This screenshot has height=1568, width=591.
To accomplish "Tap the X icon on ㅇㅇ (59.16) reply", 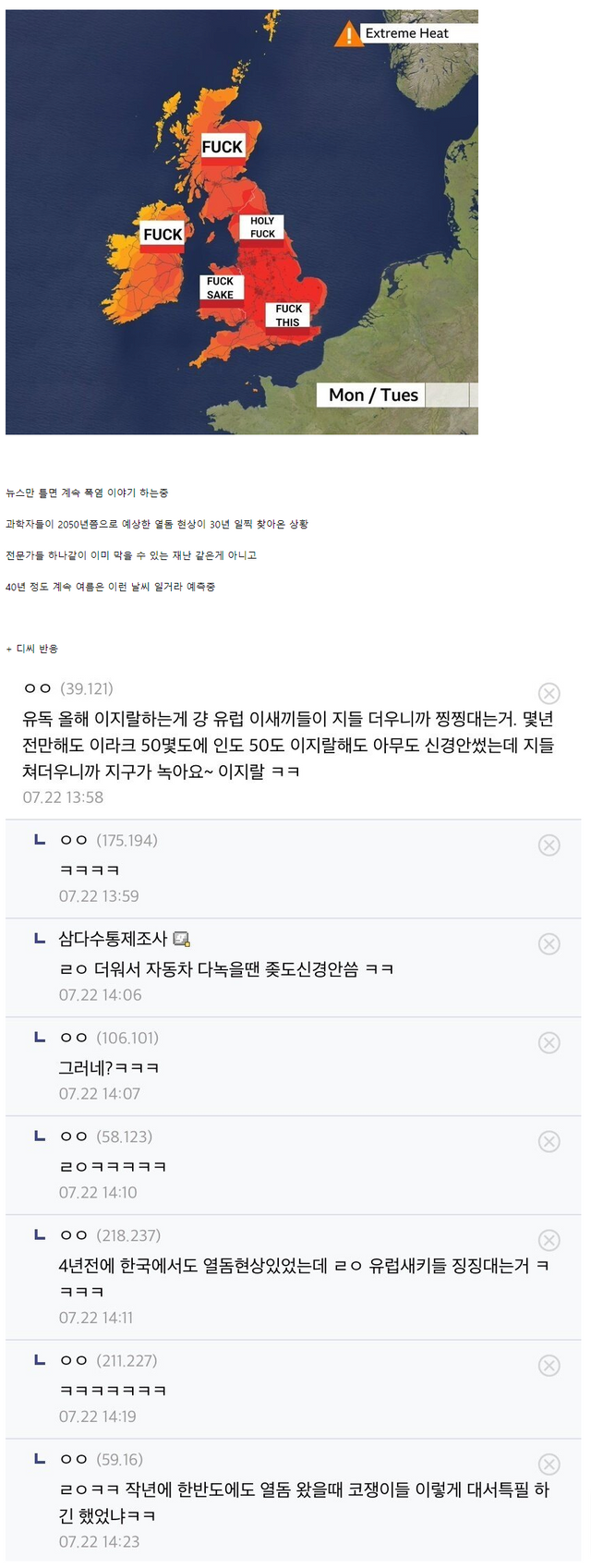I will coord(549,1464).
